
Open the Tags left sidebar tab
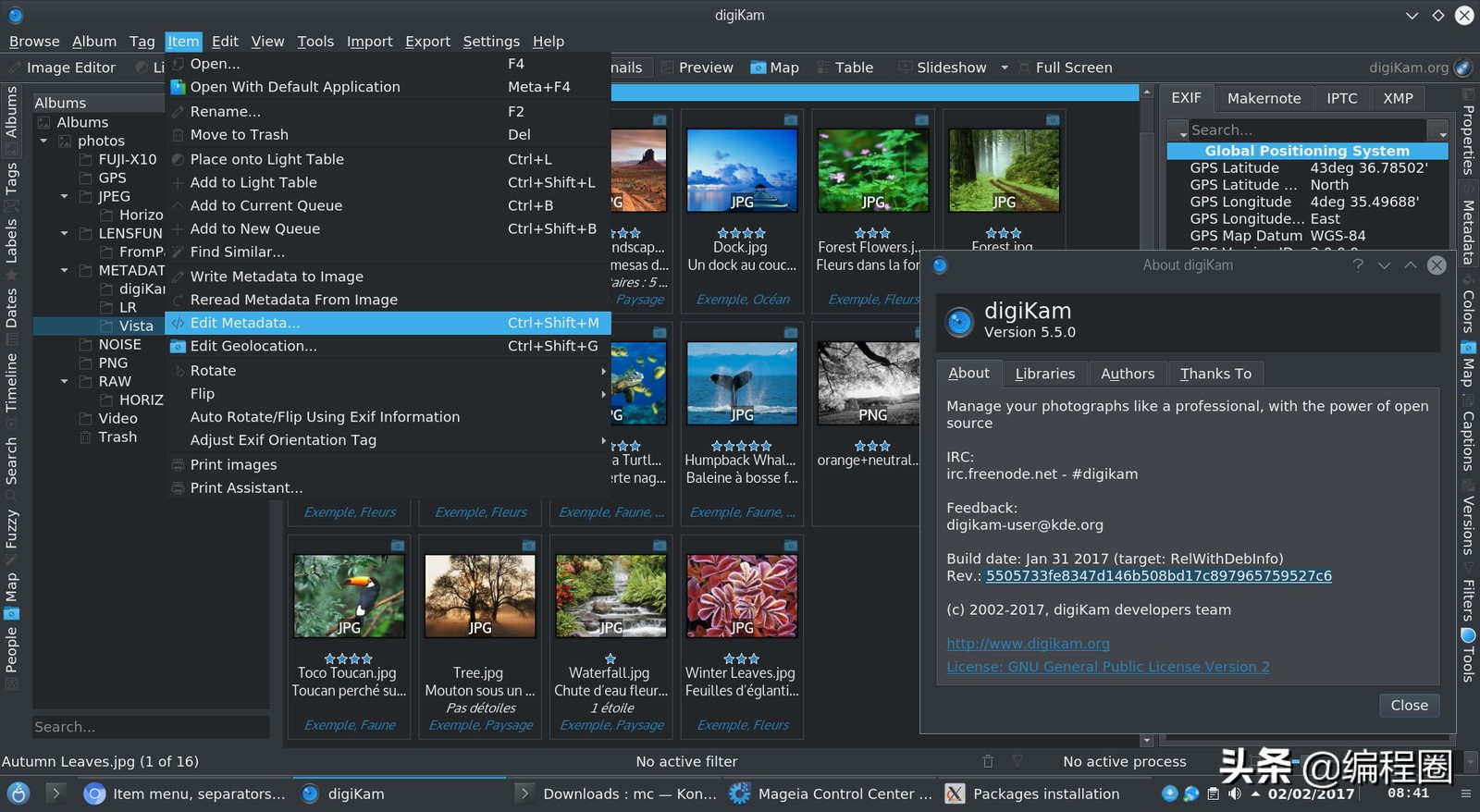[x=11, y=186]
